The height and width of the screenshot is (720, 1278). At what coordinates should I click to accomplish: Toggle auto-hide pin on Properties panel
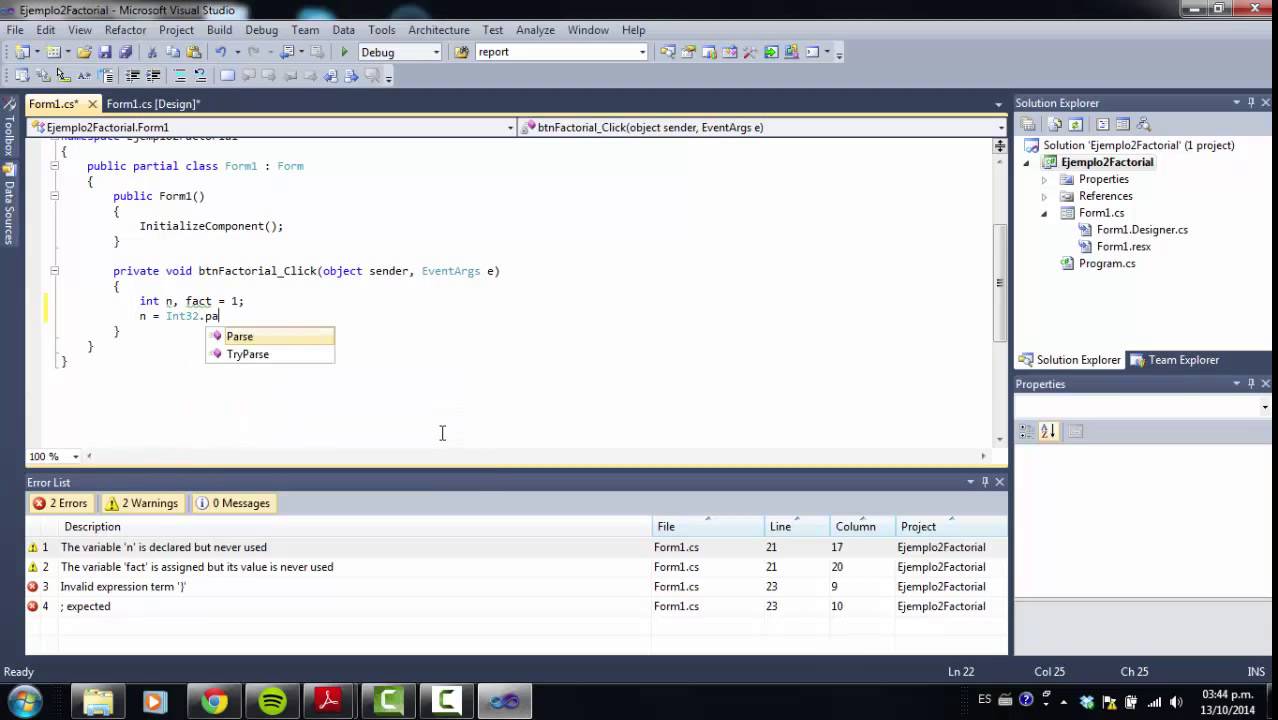pos(1251,384)
